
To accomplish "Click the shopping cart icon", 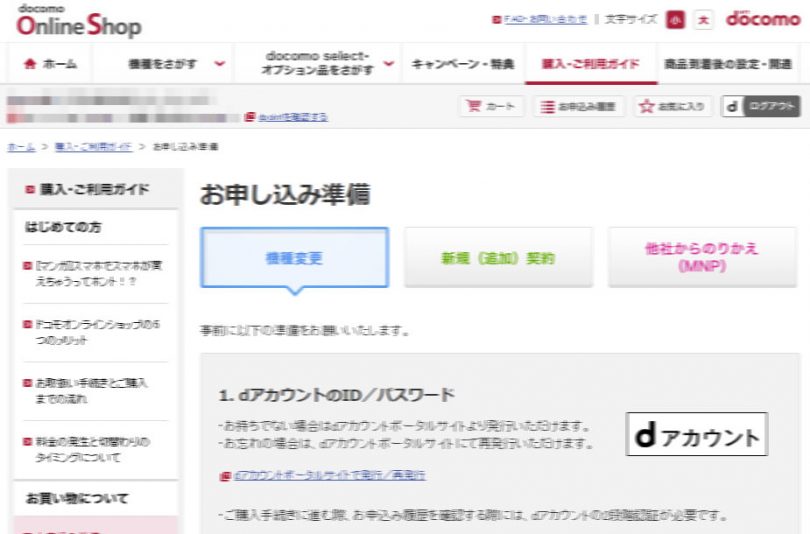I will 473,106.
